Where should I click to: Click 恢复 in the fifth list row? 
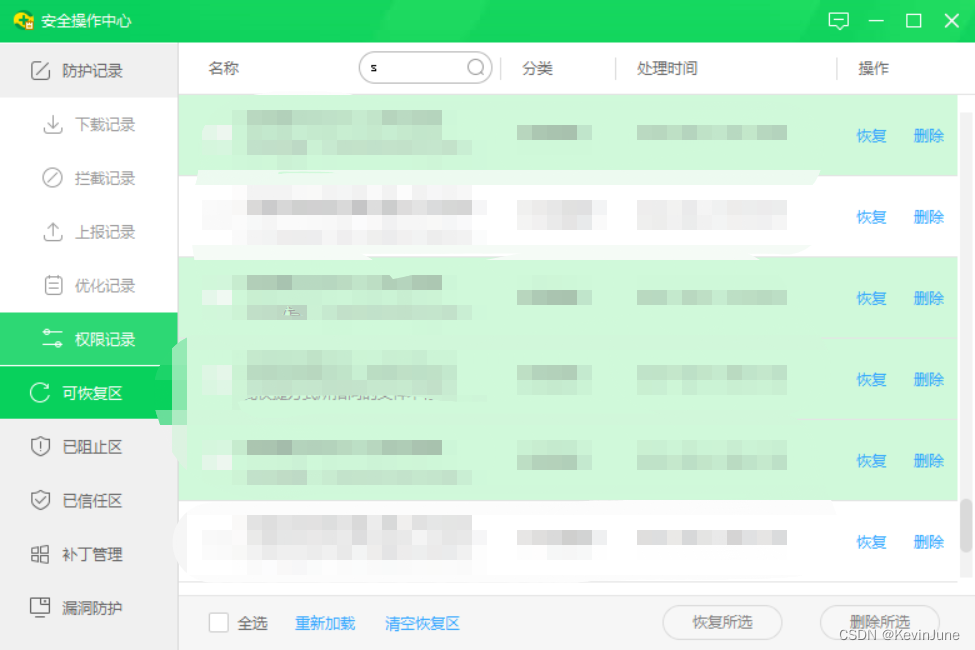point(871,461)
